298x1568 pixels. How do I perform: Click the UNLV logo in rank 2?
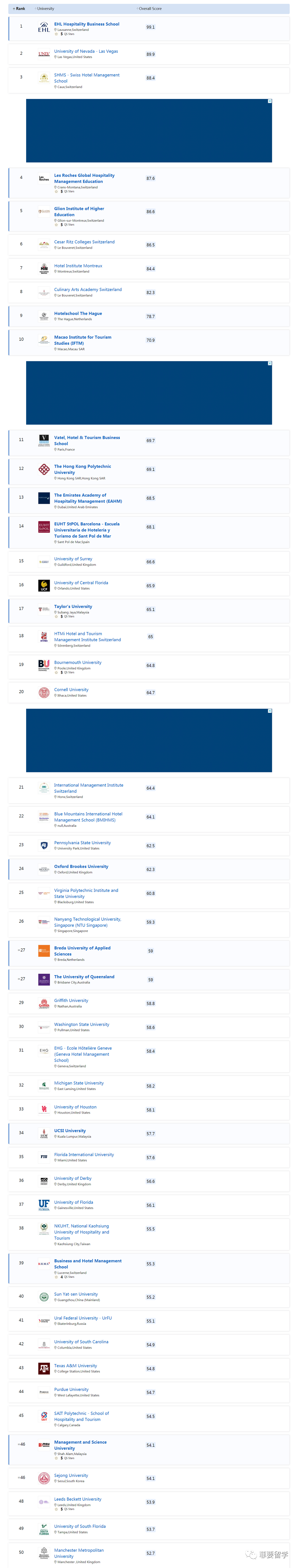[44, 54]
